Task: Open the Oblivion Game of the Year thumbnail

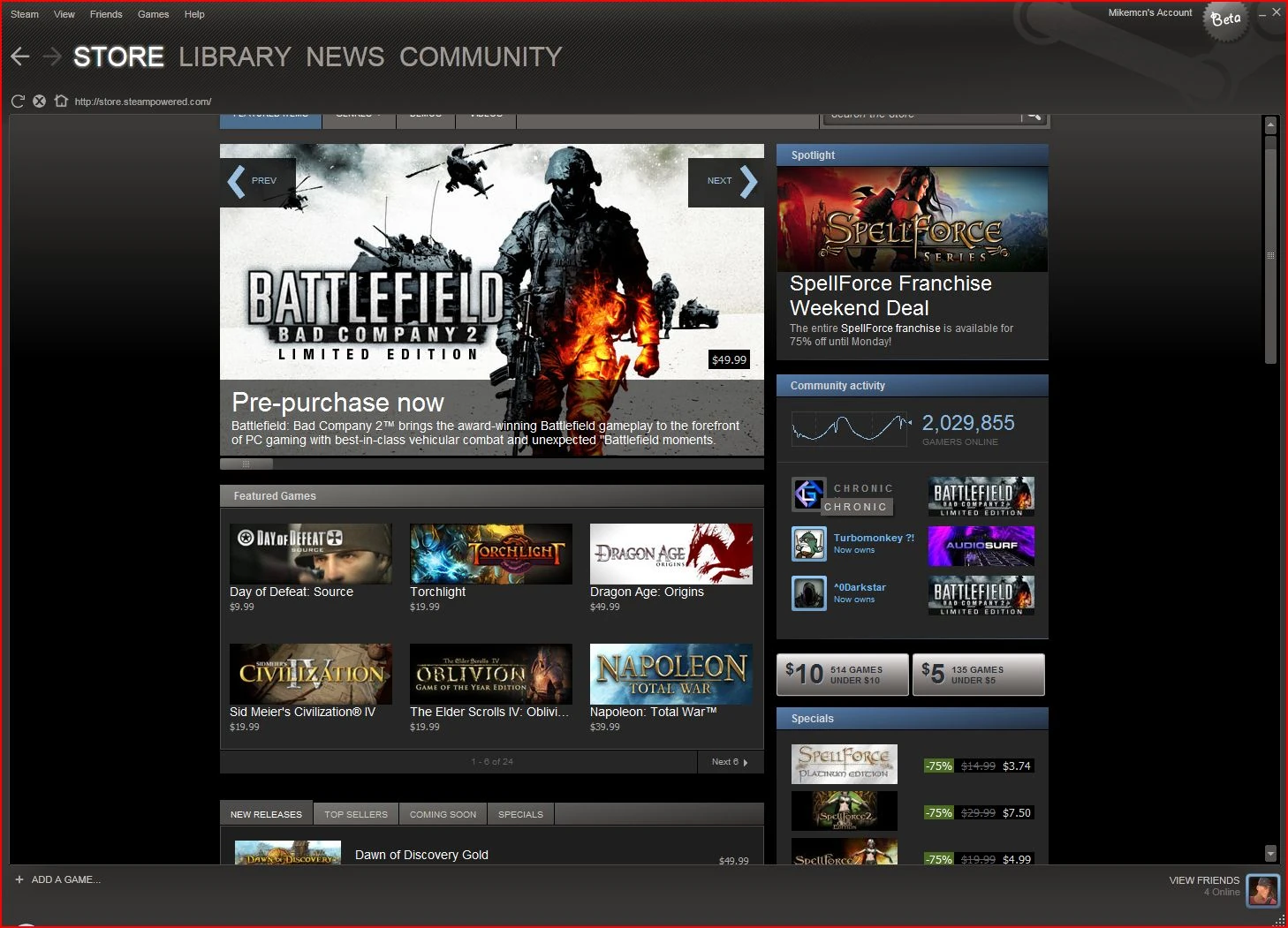Action: [491, 674]
